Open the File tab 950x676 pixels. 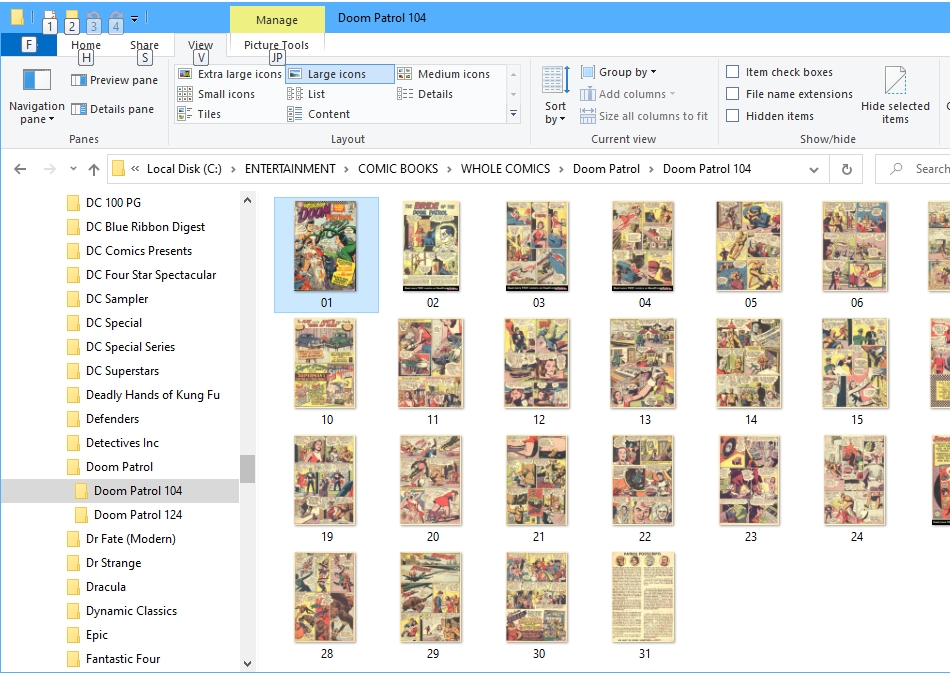click(x=28, y=44)
